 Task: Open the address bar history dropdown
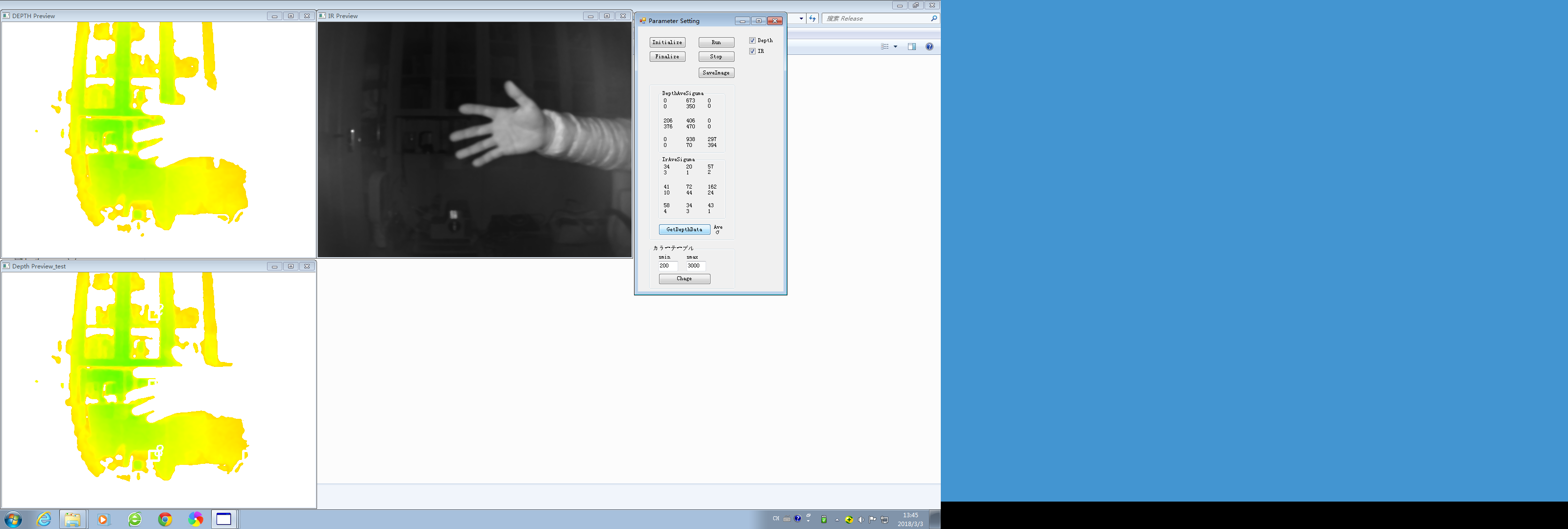coord(801,19)
